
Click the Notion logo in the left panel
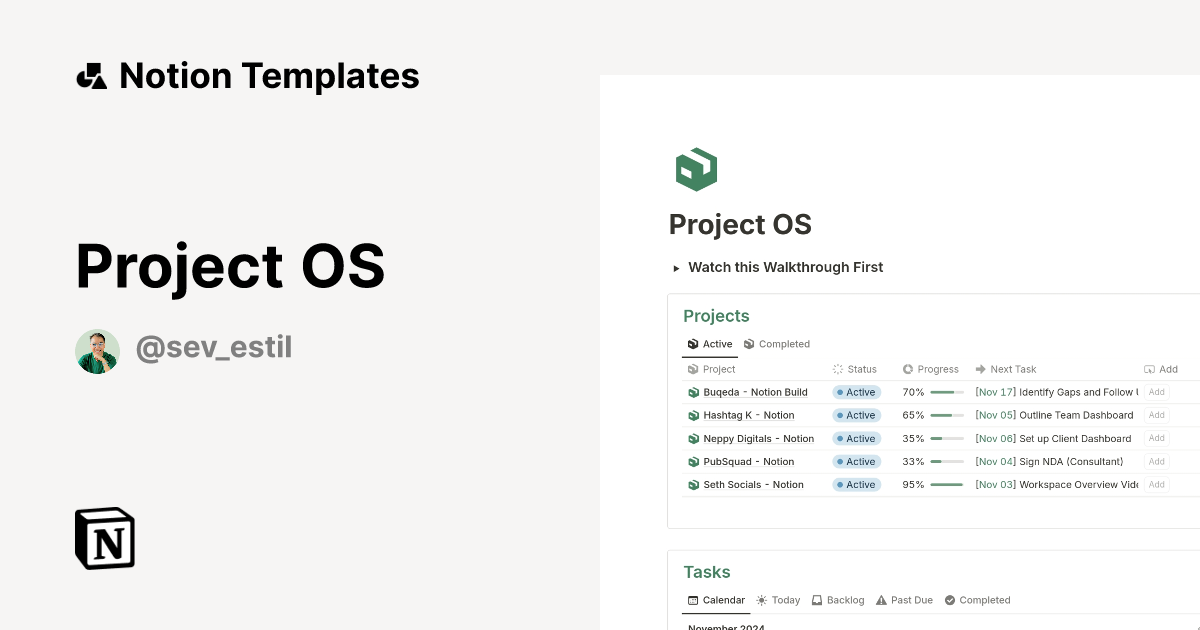click(104, 538)
